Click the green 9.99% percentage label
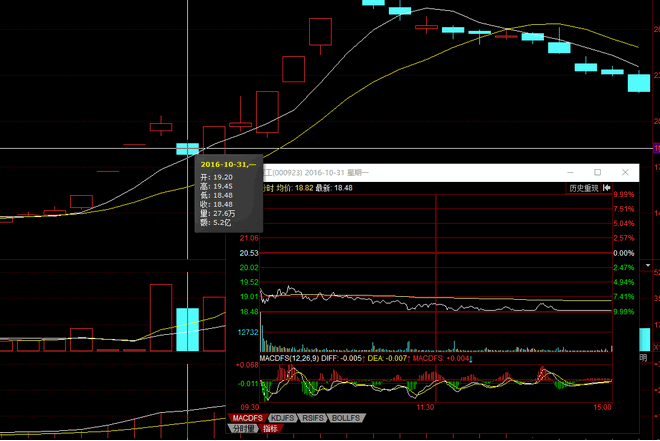660x441 pixels. point(624,312)
